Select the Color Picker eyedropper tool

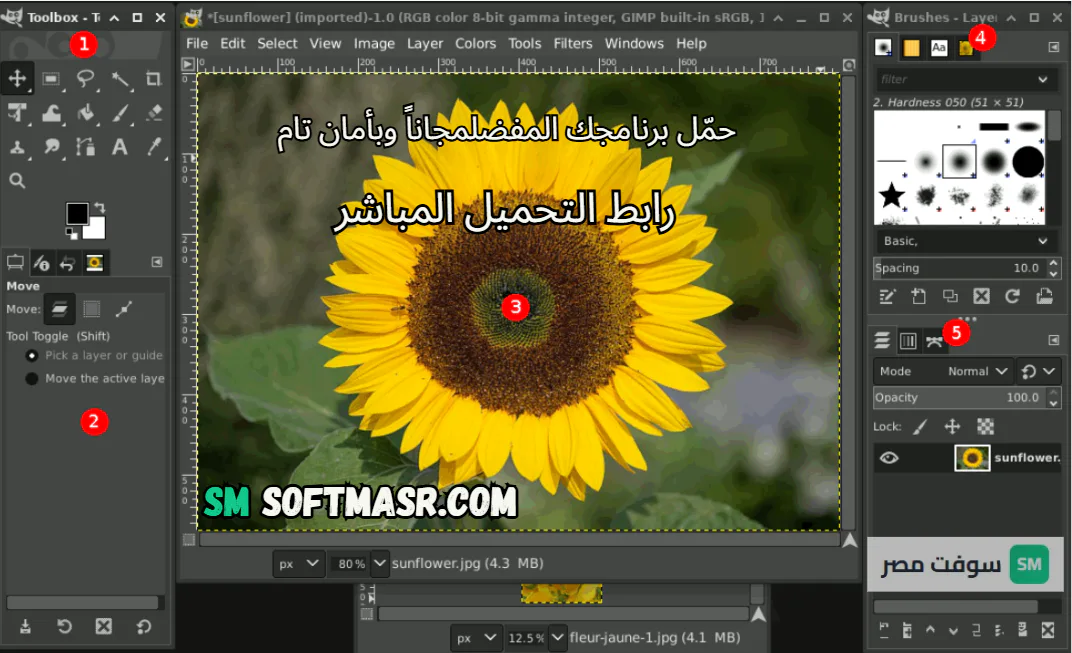154,147
